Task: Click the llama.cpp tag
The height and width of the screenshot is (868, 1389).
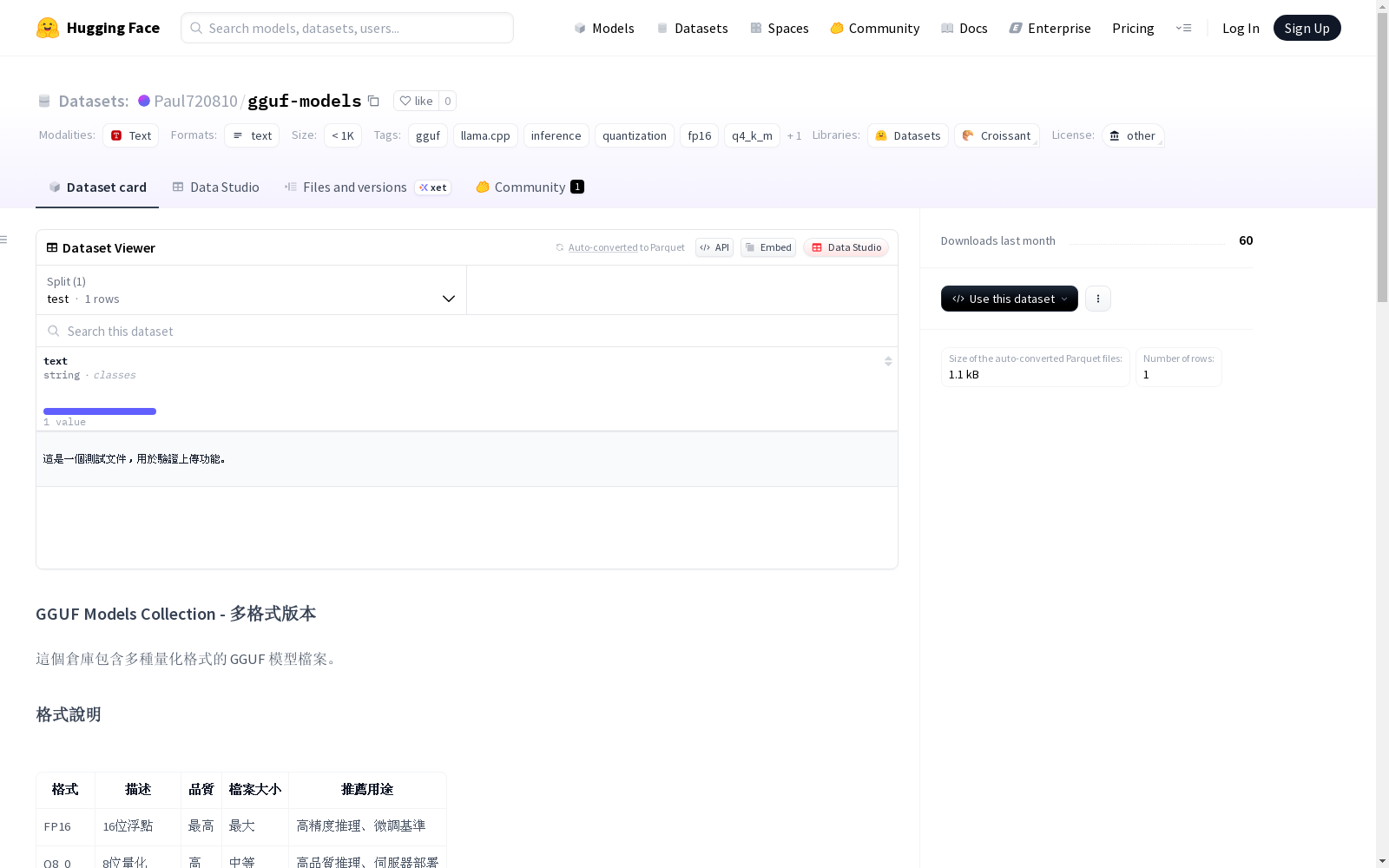Action: coord(485,135)
